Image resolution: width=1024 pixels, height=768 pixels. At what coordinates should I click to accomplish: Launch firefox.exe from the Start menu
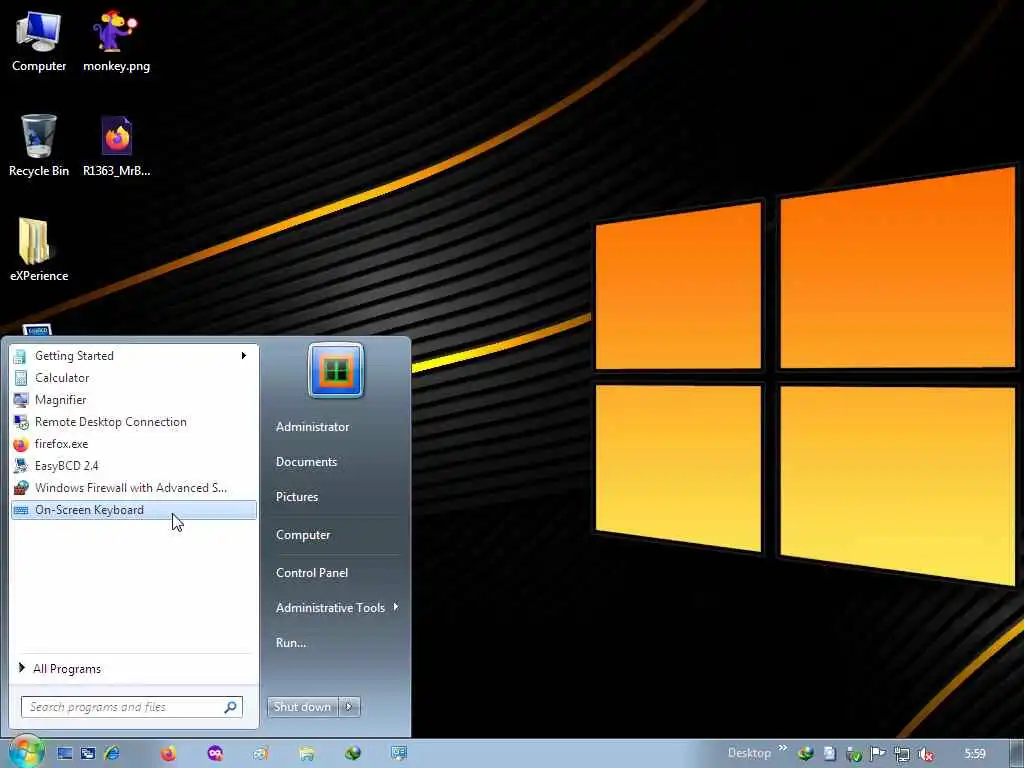pyautogui.click(x=133, y=444)
